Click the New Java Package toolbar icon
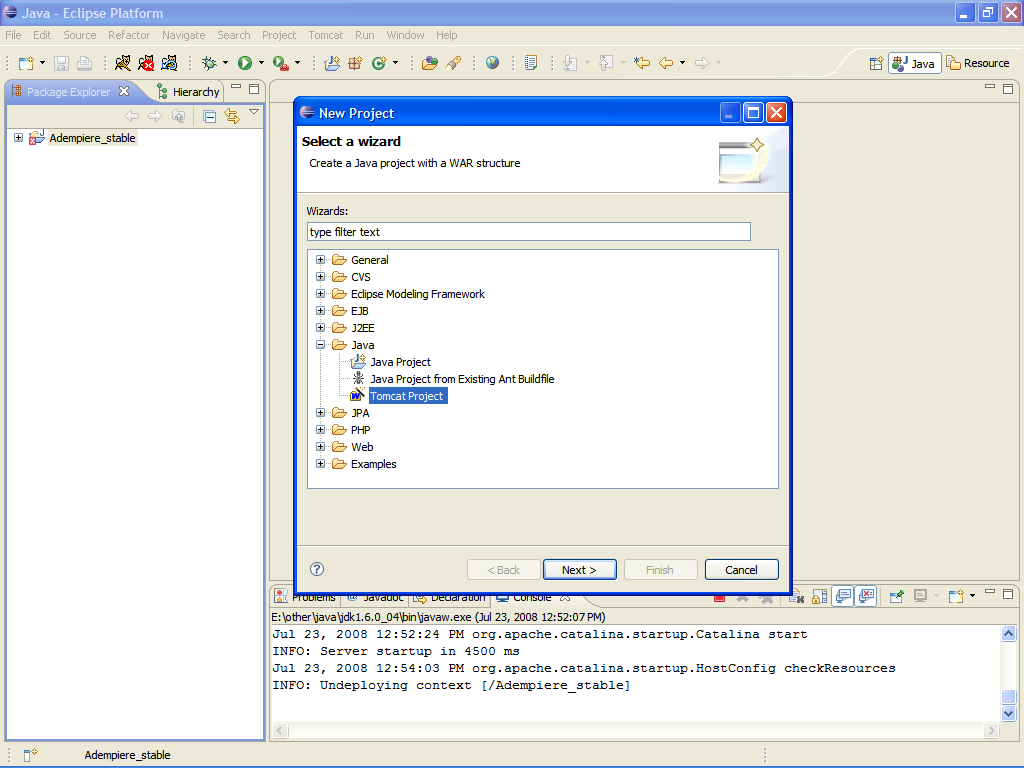Image resolution: width=1024 pixels, height=768 pixels. click(x=355, y=63)
